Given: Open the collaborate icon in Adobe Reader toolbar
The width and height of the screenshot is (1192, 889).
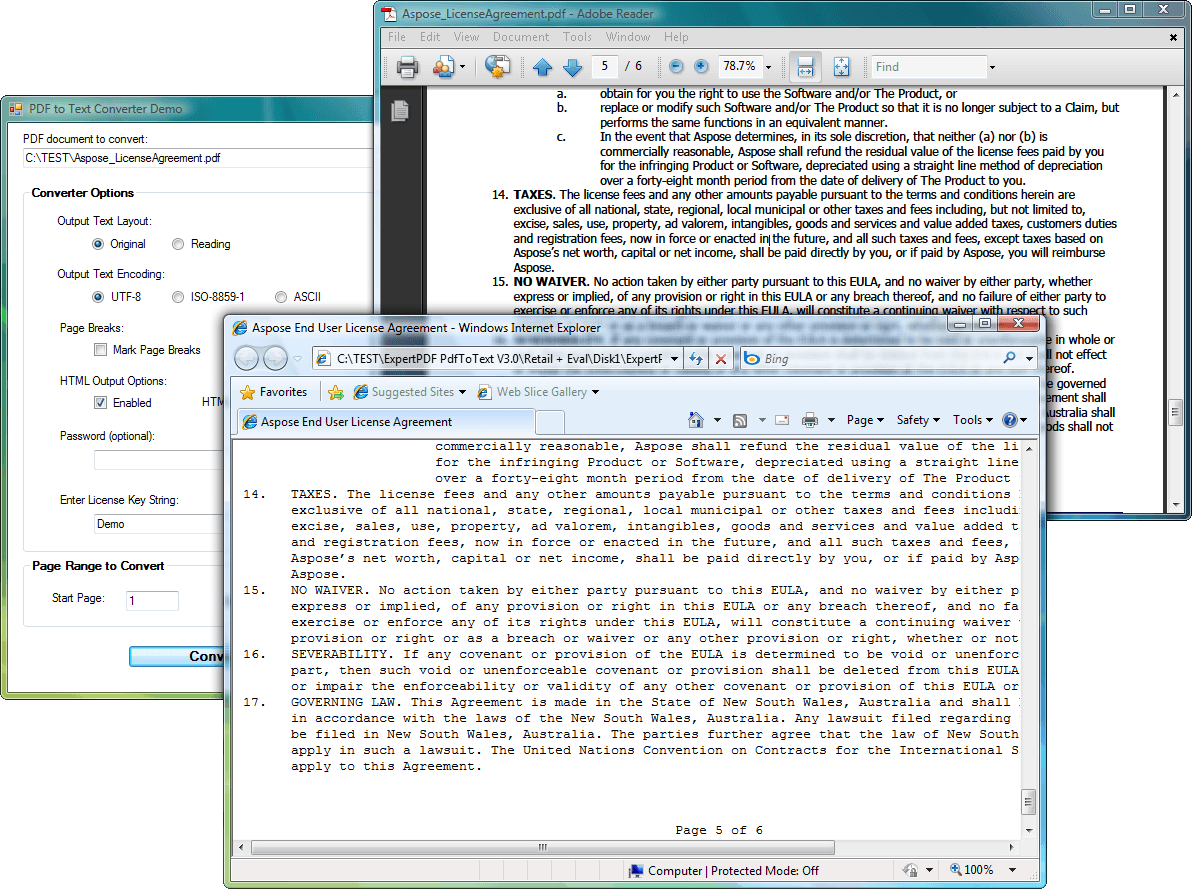Looking at the screenshot, I should (442, 67).
